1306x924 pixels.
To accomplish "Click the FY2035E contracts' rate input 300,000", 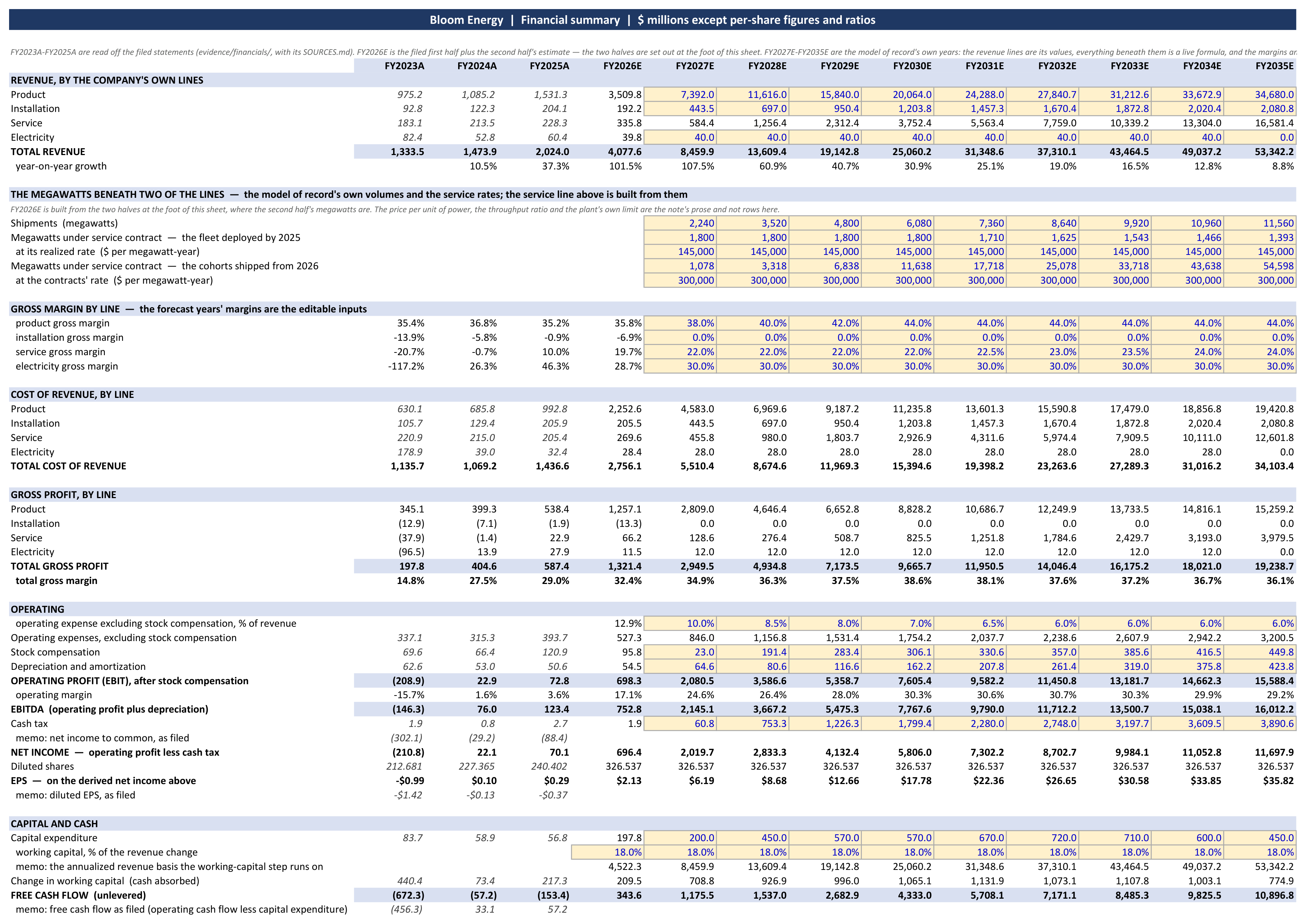I will [1260, 281].
